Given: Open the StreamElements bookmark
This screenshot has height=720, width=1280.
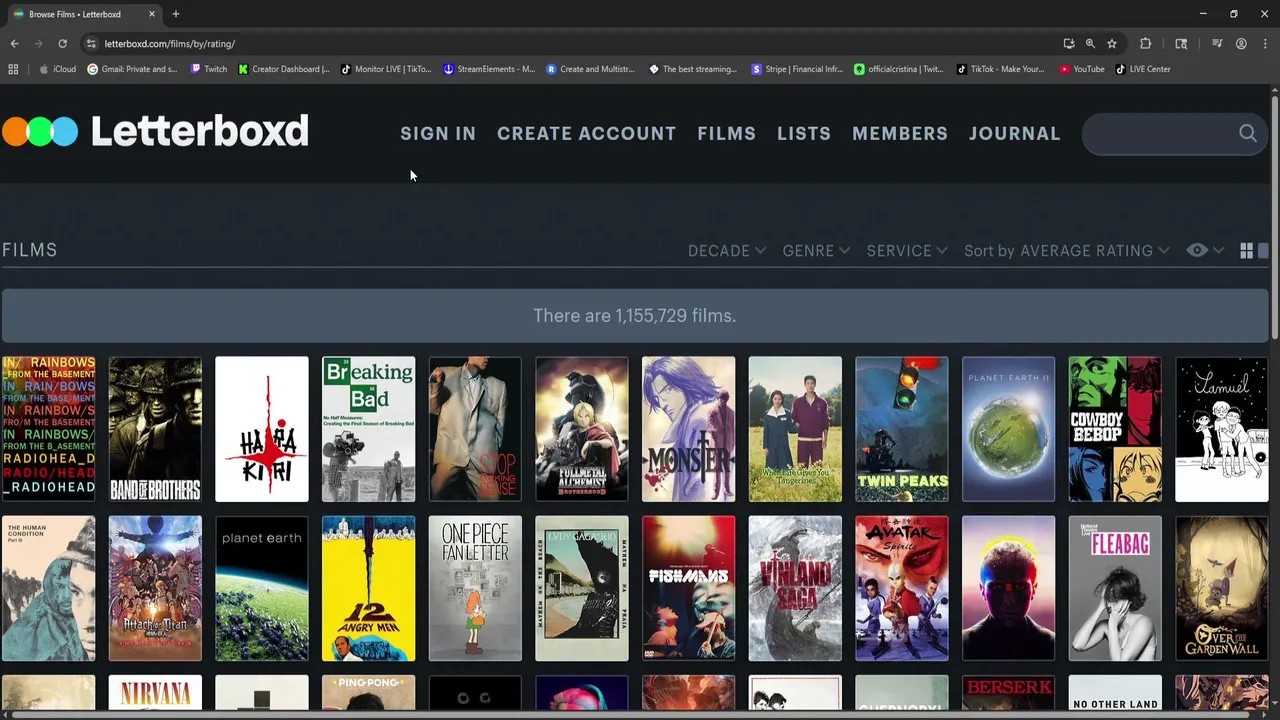Looking at the screenshot, I should point(490,69).
